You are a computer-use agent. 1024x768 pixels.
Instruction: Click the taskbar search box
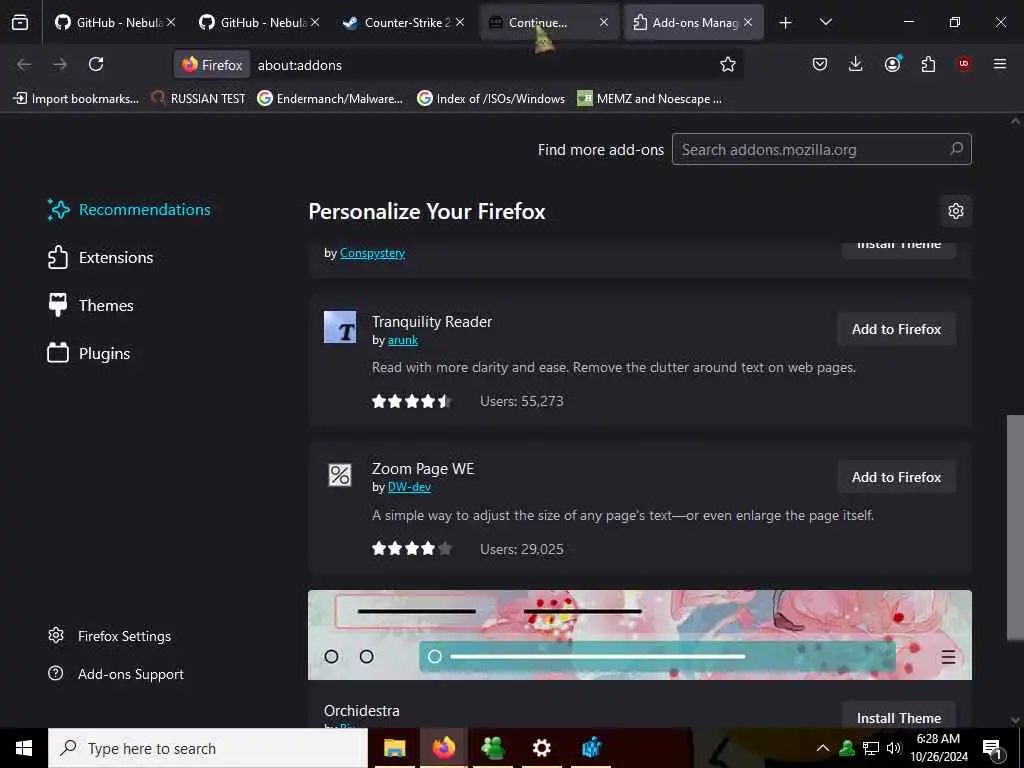point(208,748)
